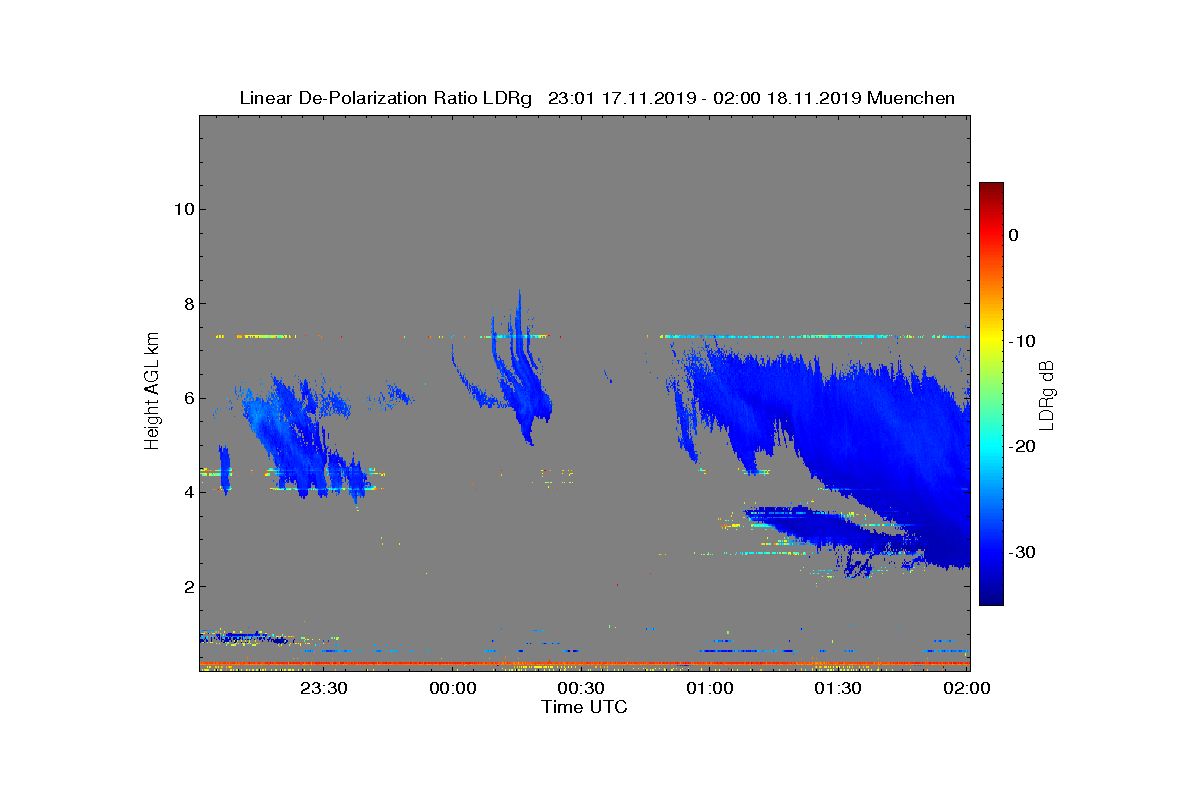This screenshot has height=800, width=1200.
Task: Click the colorbar label '-20'
Action: [1021, 446]
